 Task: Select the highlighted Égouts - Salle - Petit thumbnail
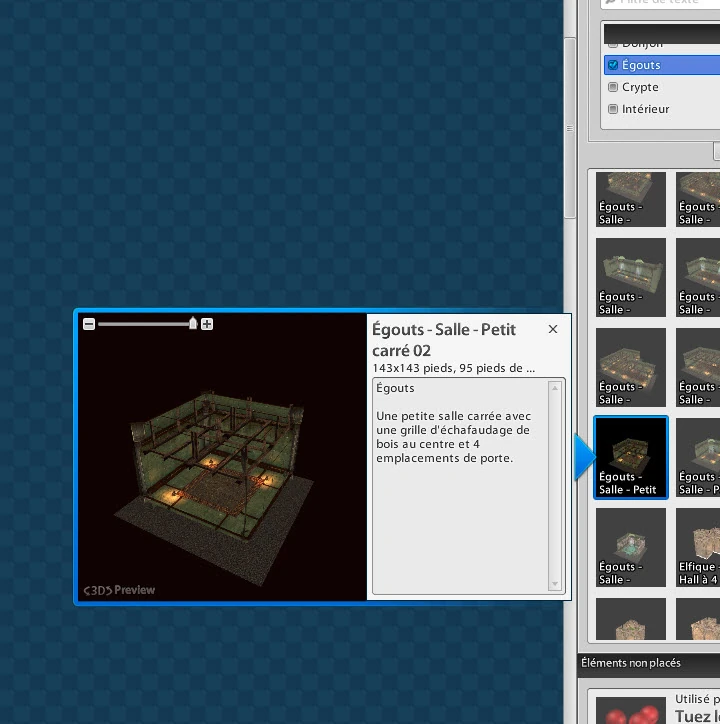(631, 458)
